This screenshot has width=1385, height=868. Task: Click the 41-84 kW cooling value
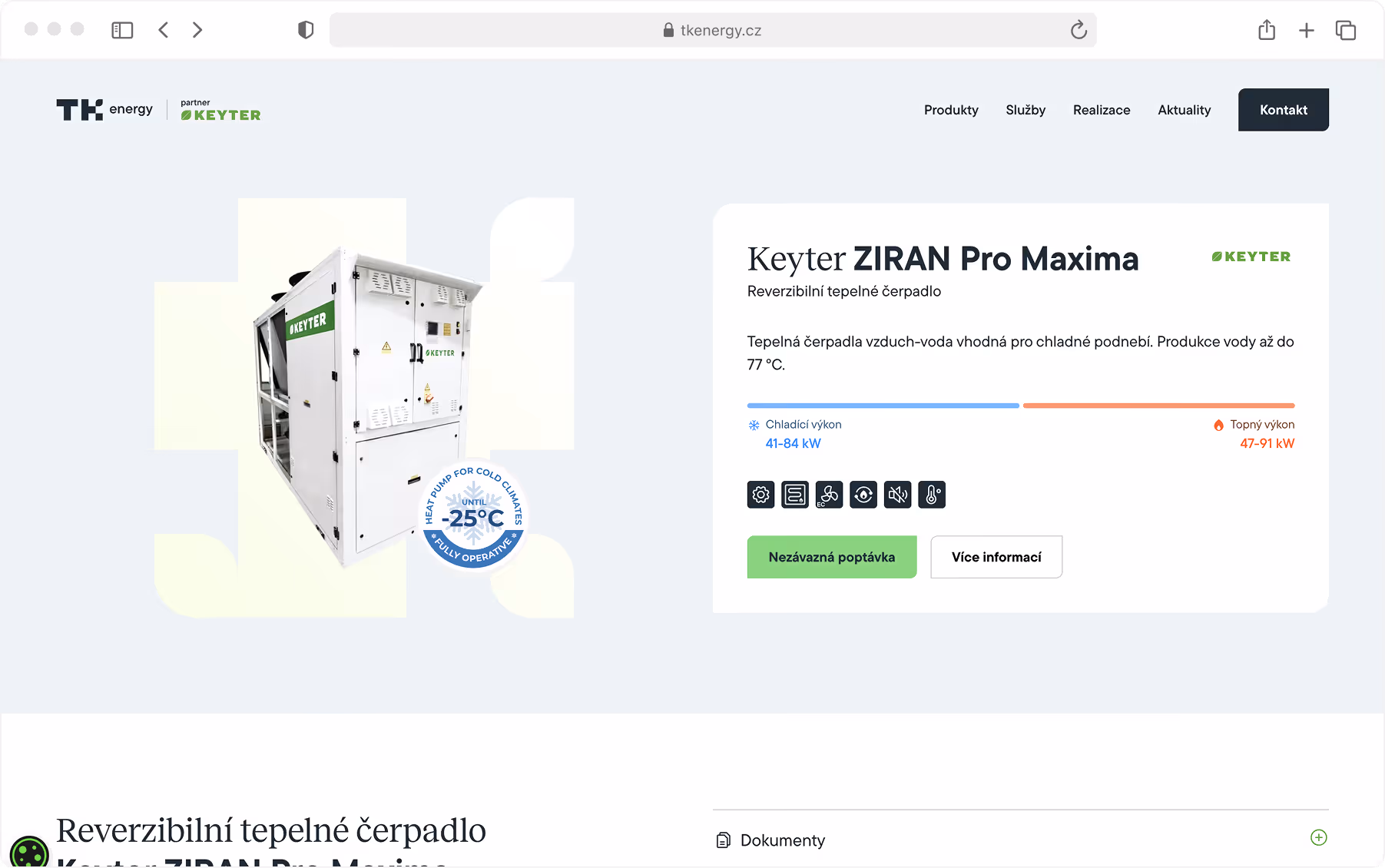[x=793, y=443]
